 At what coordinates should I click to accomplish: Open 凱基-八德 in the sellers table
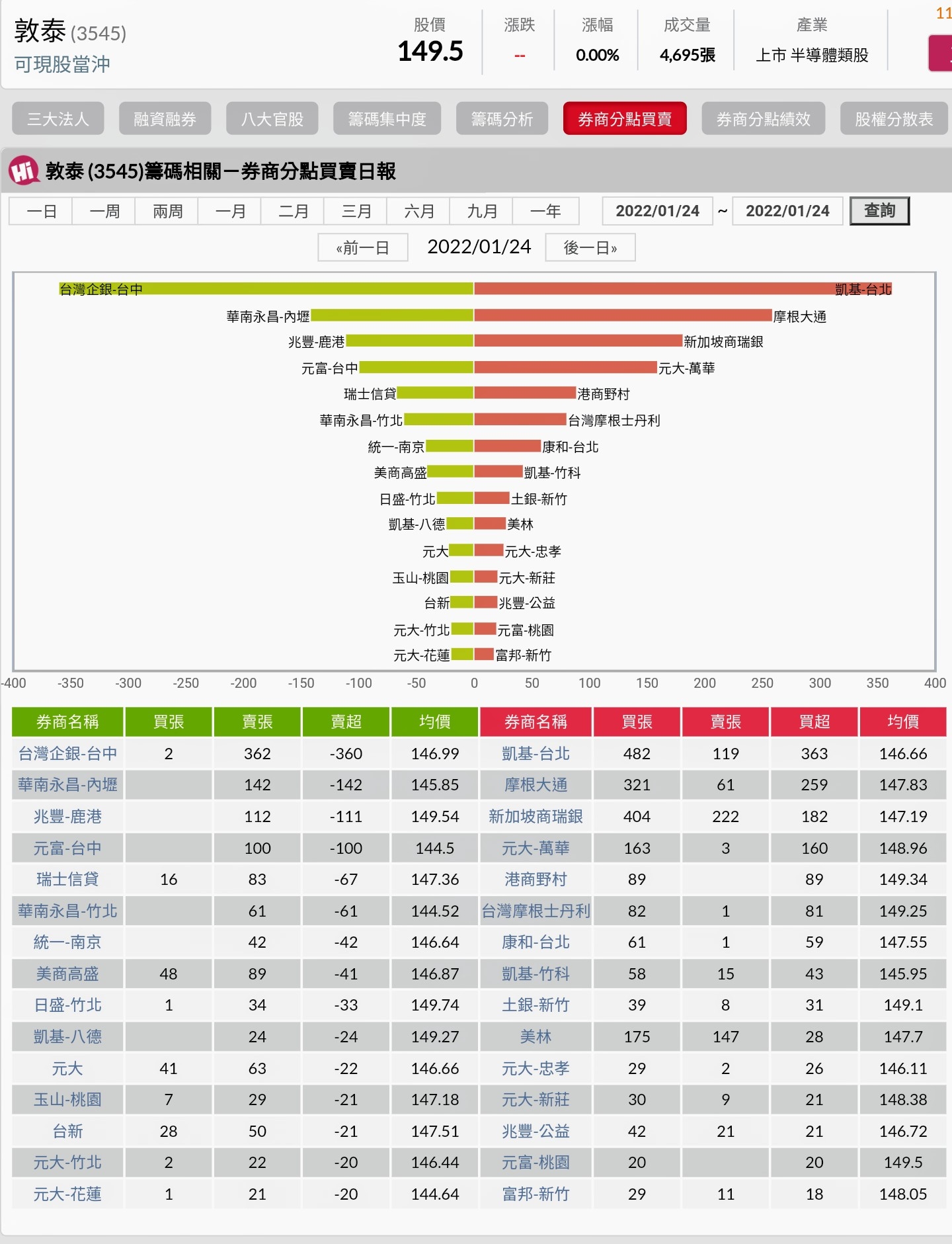[67, 1036]
